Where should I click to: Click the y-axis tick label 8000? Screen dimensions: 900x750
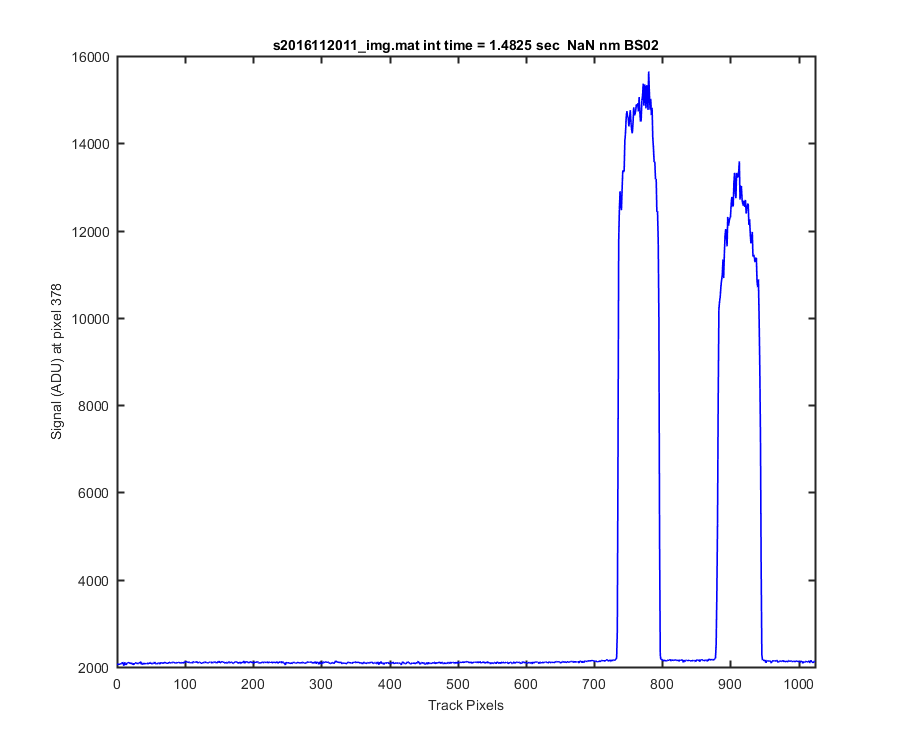click(x=94, y=406)
